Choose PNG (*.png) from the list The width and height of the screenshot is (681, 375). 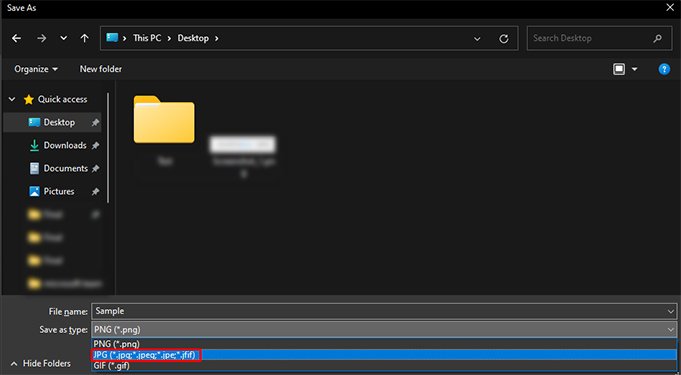click(384, 344)
